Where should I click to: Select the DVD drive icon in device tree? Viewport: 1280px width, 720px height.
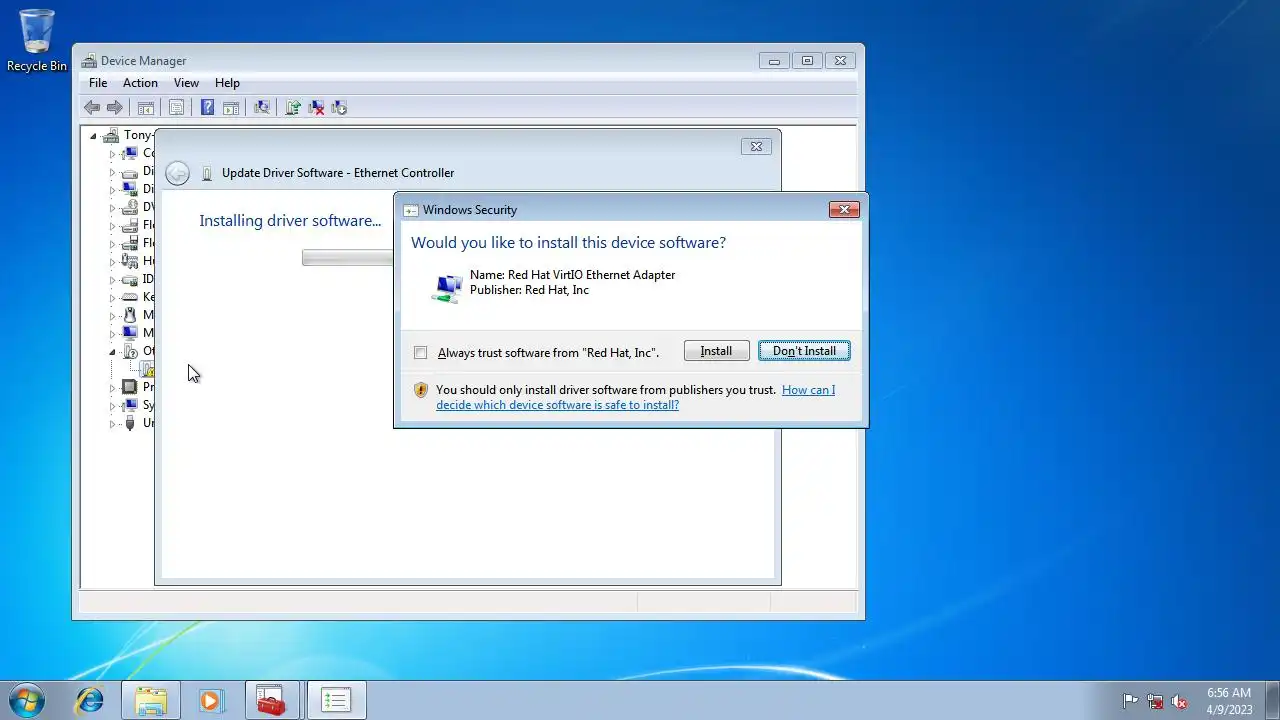[129, 207]
